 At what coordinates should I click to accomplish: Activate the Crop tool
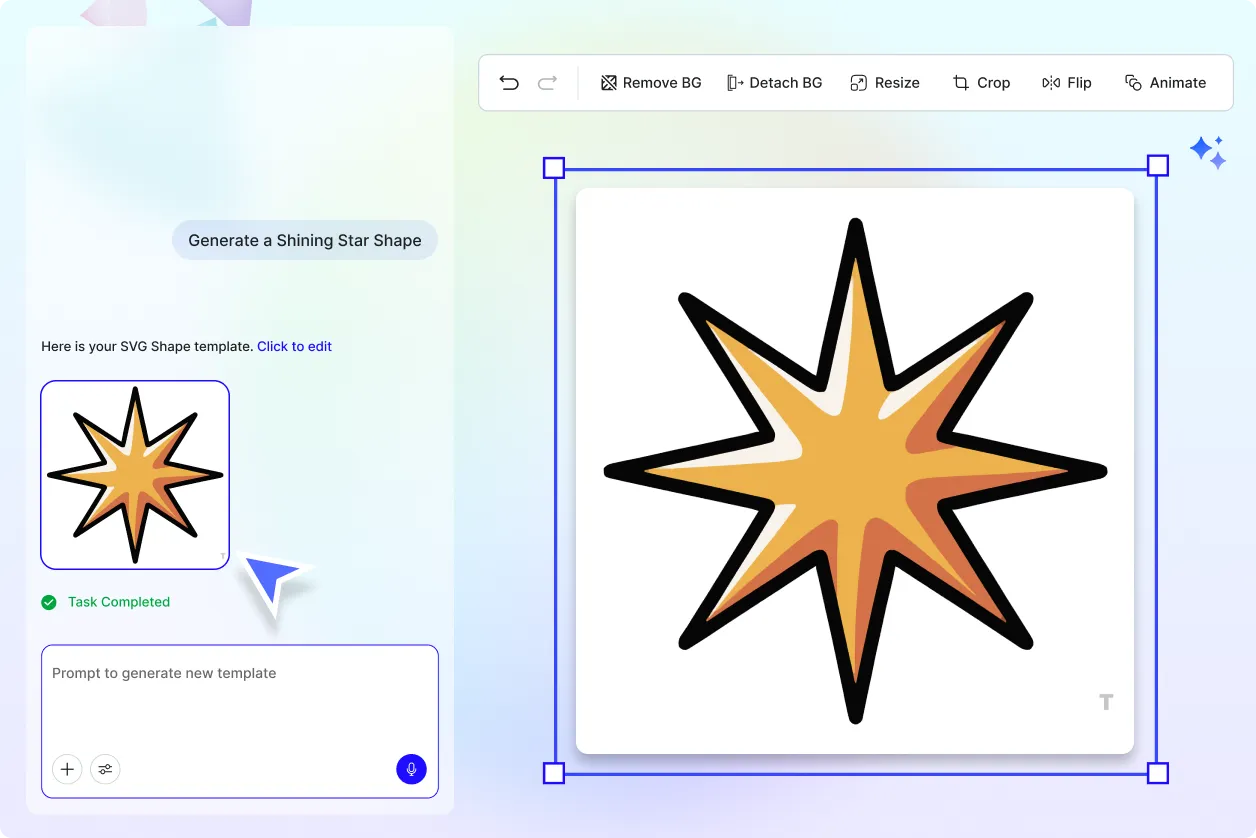coord(981,83)
